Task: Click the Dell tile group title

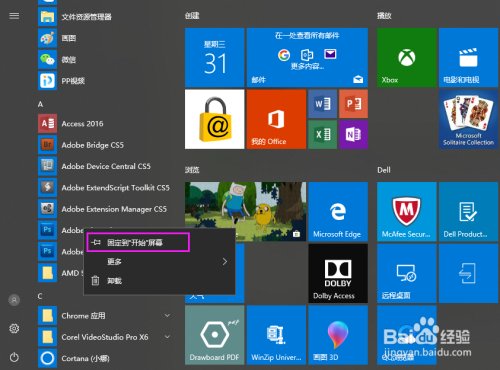Action: point(384,170)
